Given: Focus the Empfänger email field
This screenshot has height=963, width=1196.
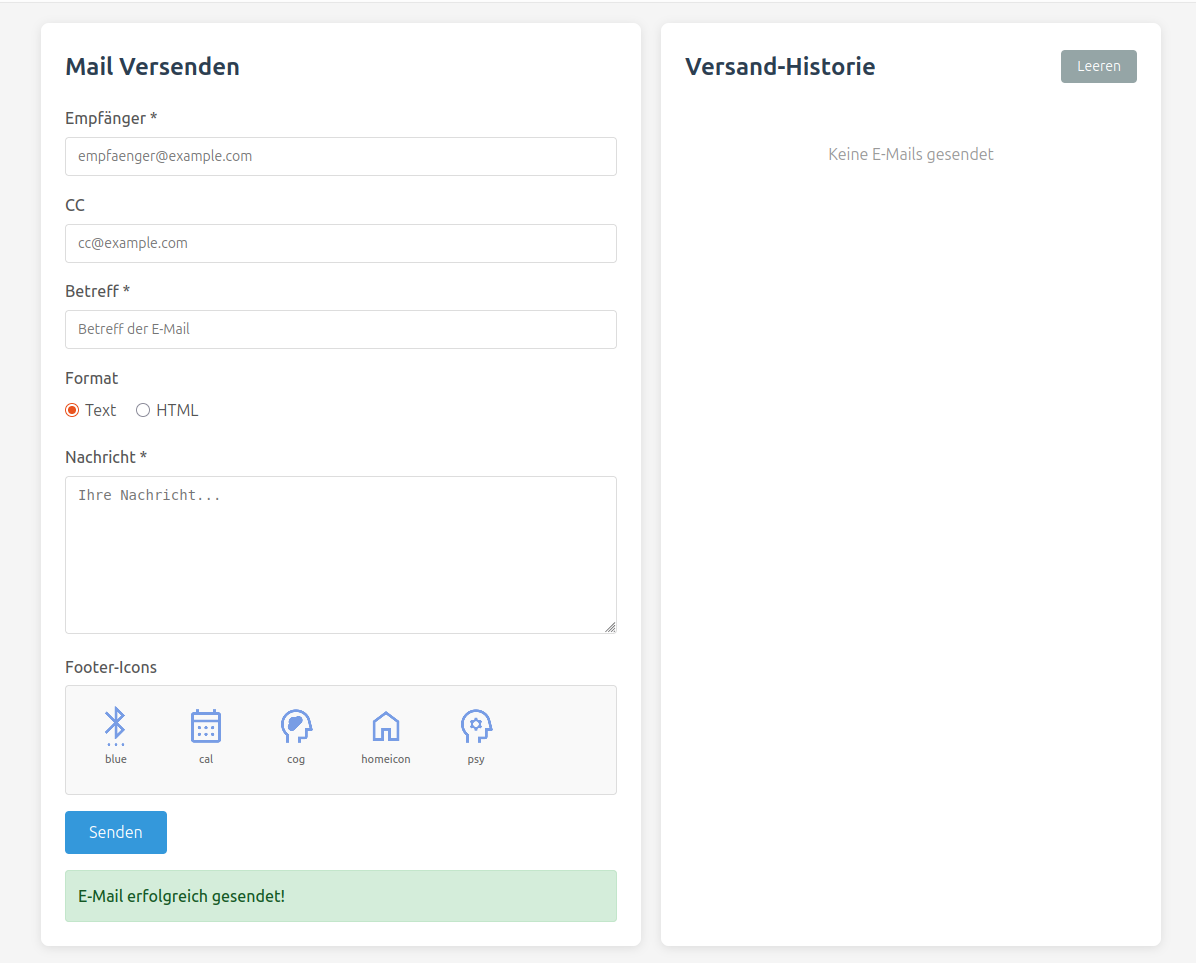Looking at the screenshot, I should 340,157.
